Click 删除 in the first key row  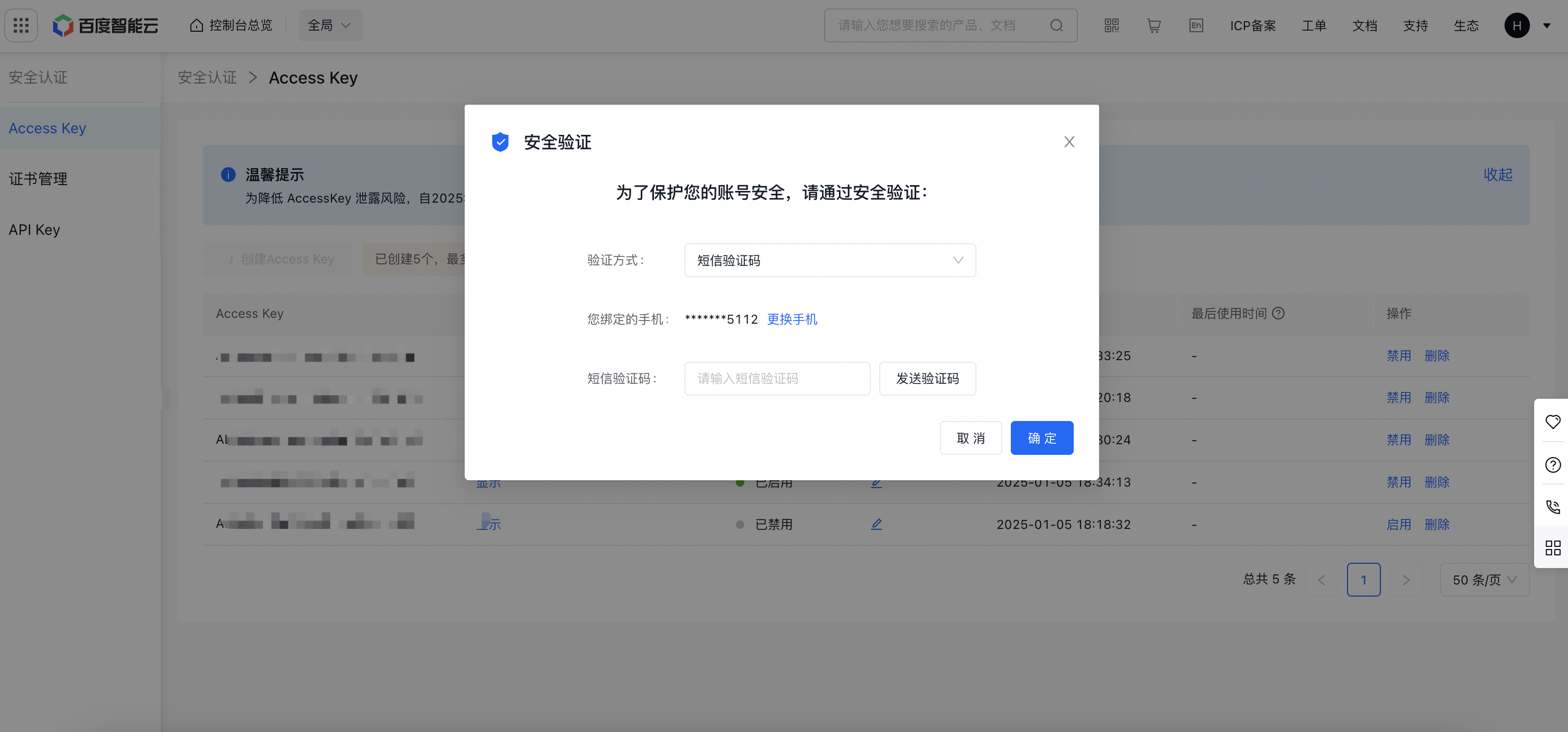[1436, 355]
